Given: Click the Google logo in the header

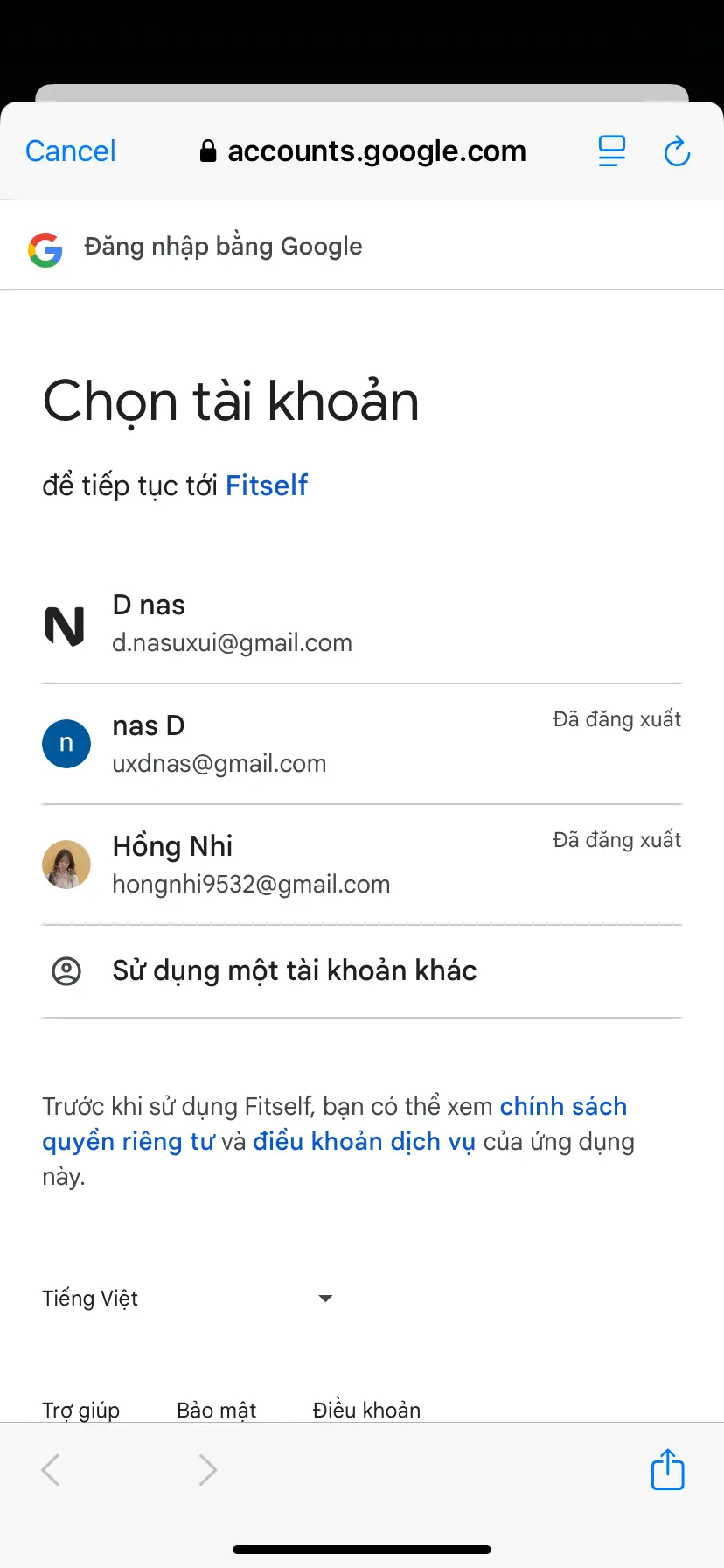Looking at the screenshot, I should click(x=45, y=249).
